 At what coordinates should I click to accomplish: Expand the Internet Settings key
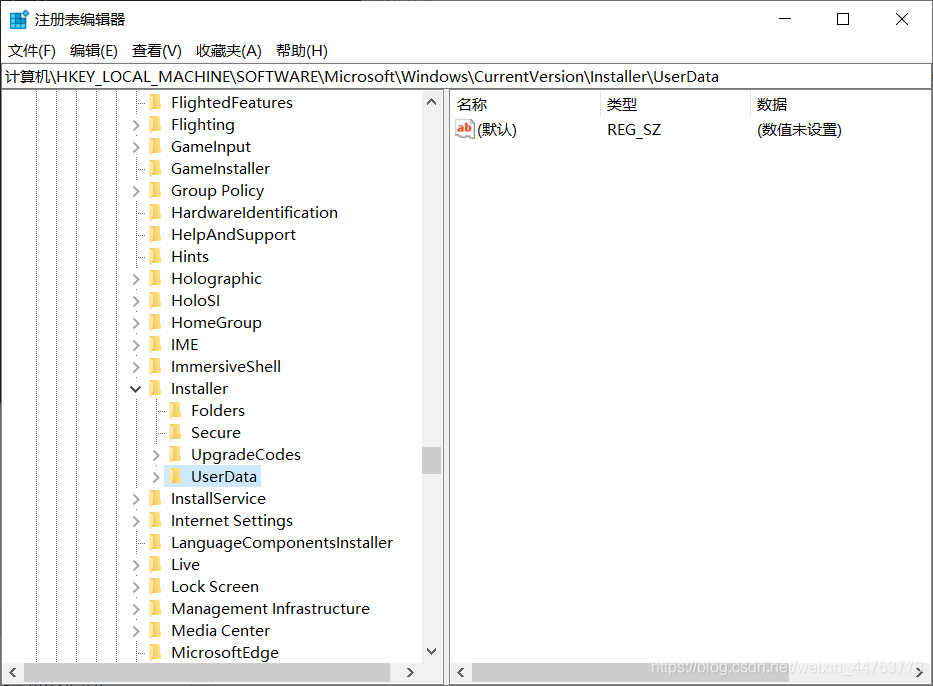tap(136, 521)
